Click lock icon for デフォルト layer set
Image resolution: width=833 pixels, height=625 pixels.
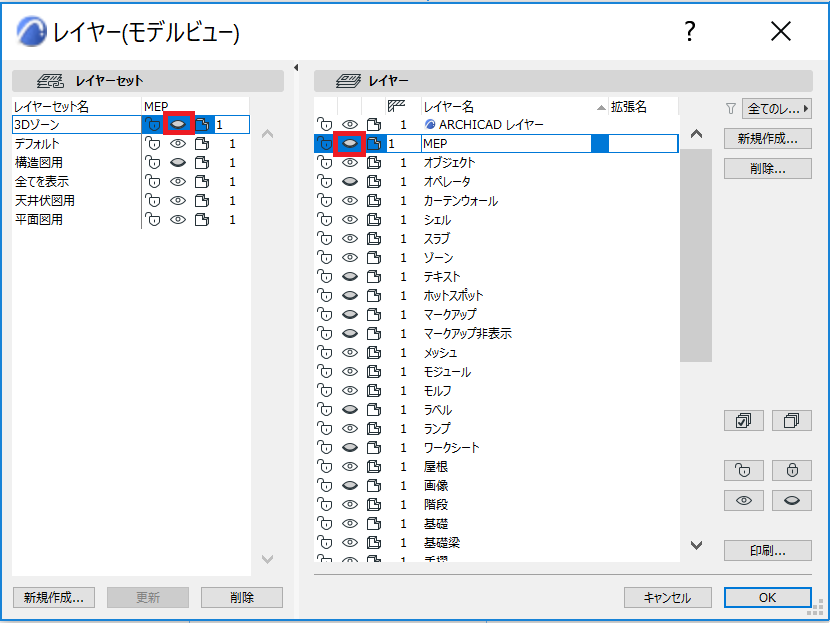[x=153, y=144]
